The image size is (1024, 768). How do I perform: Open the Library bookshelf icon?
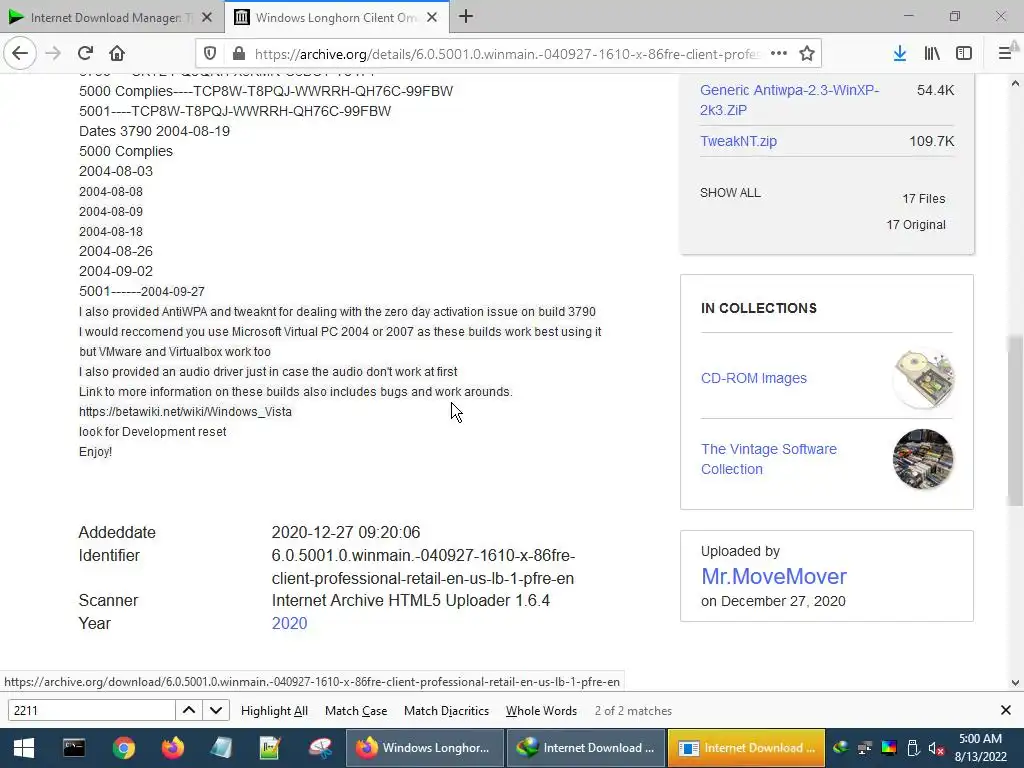(932, 54)
